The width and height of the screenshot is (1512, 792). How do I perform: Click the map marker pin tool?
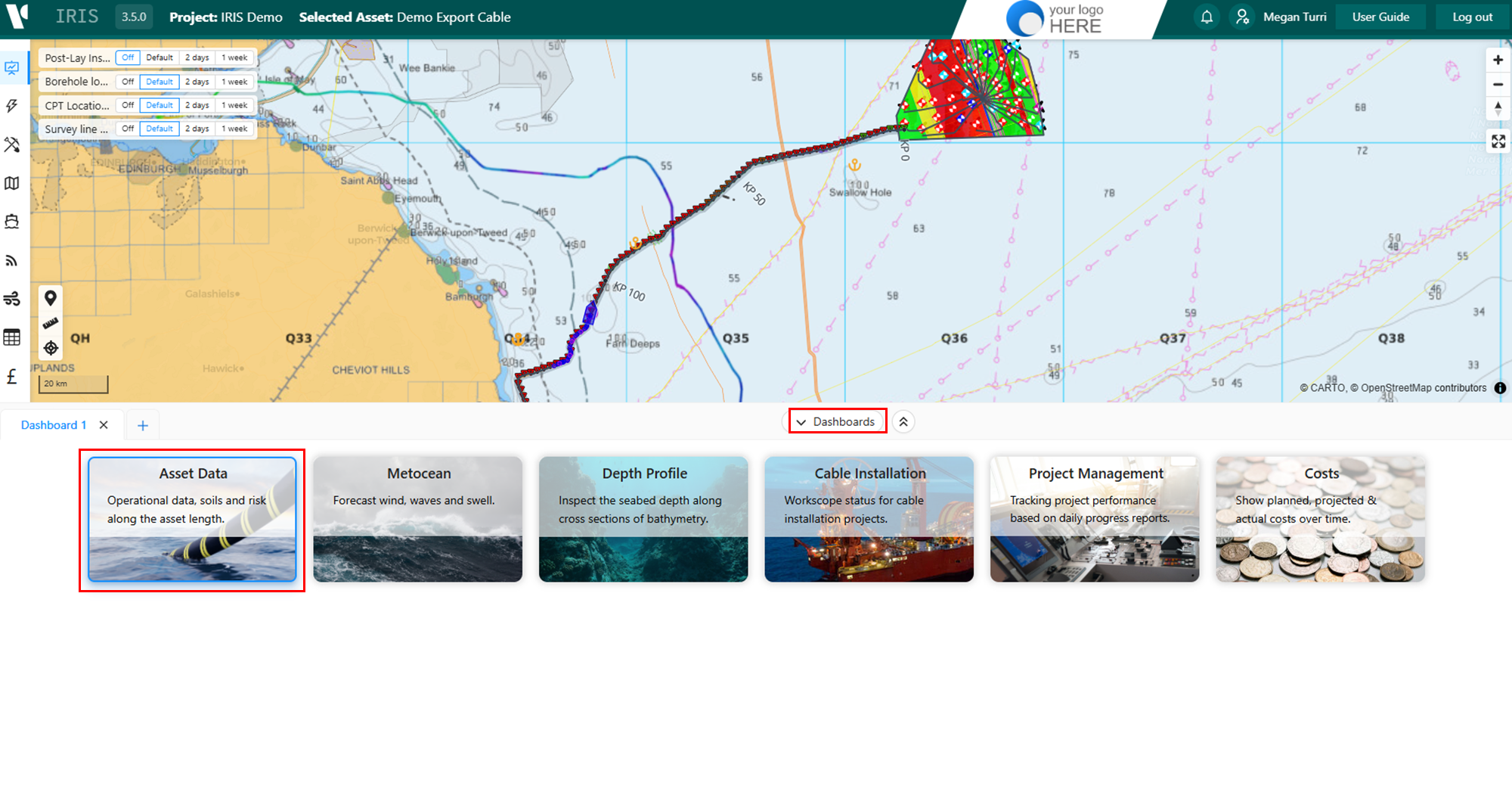(x=51, y=298)
